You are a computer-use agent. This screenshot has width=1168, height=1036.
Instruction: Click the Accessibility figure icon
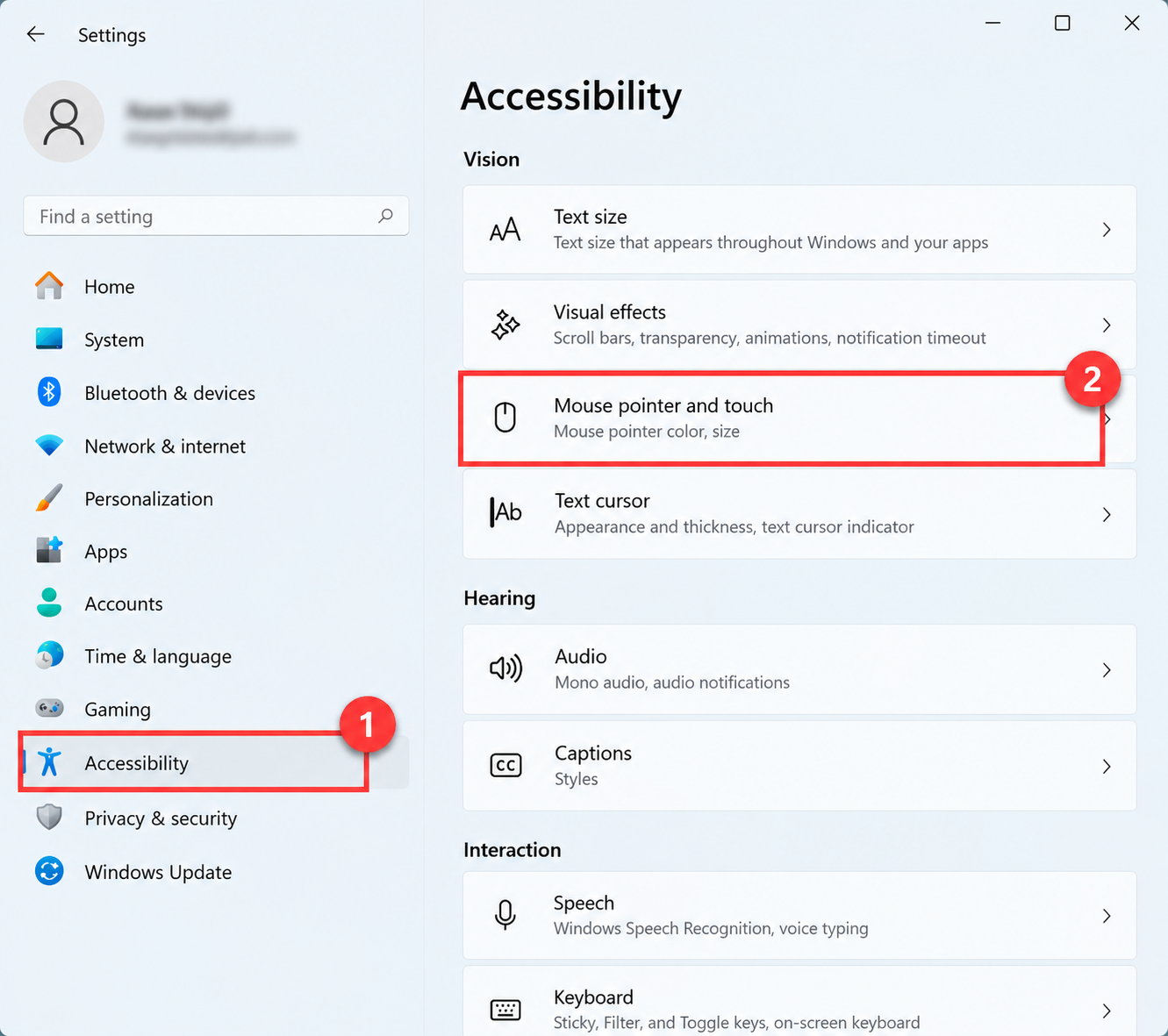(x=49, y=762)
